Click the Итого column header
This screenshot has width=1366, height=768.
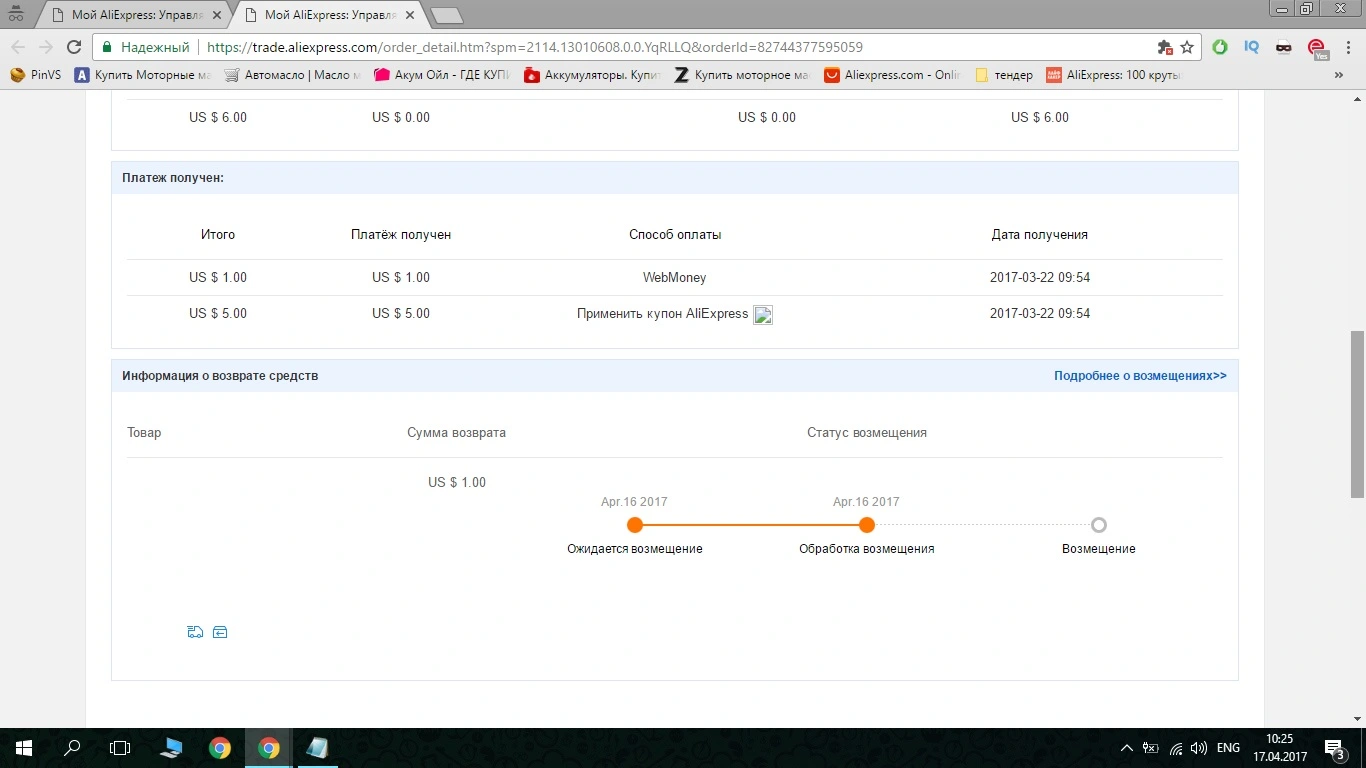pos(218,235)
